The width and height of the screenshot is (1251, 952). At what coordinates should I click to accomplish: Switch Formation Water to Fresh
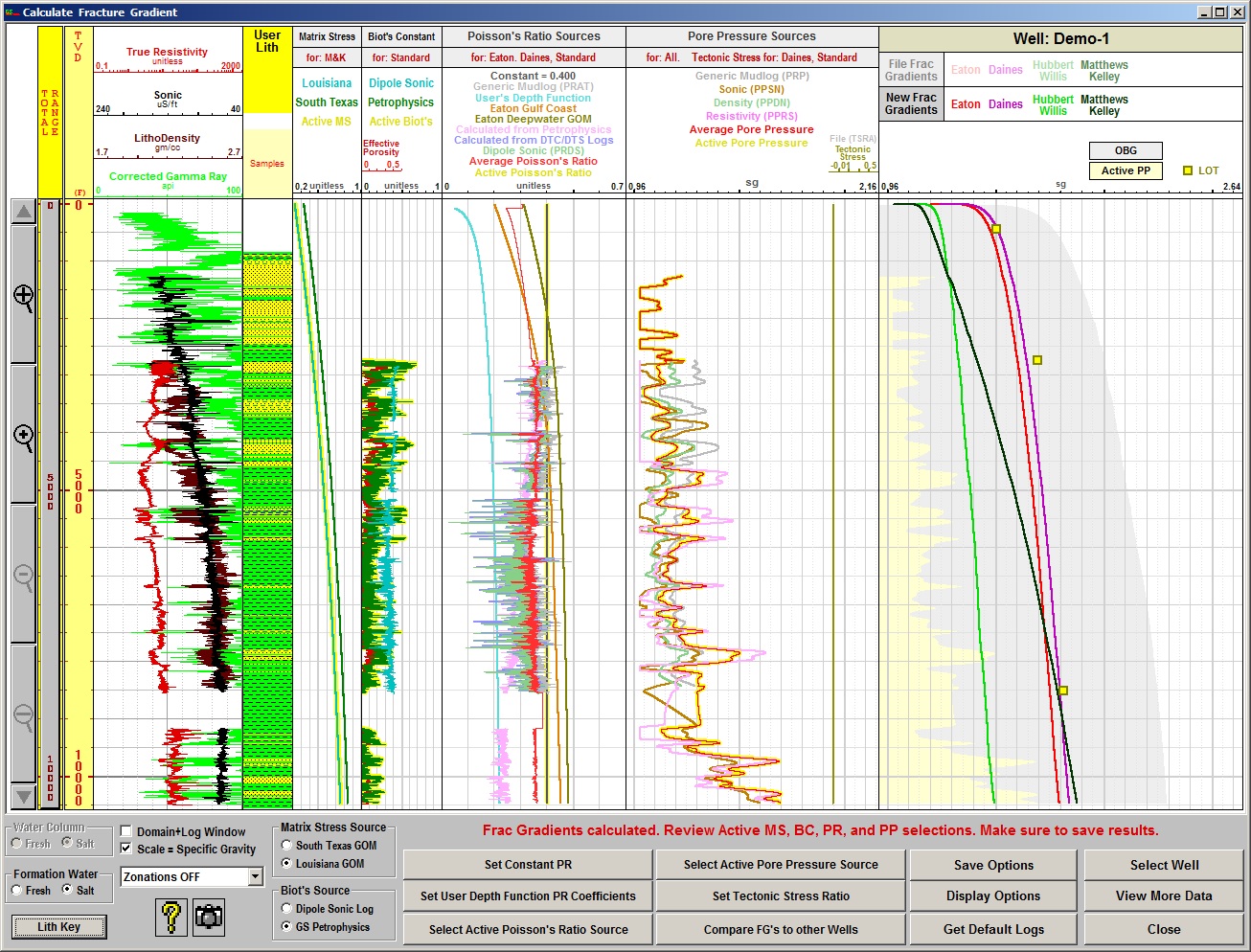click(x=17, y=891)
